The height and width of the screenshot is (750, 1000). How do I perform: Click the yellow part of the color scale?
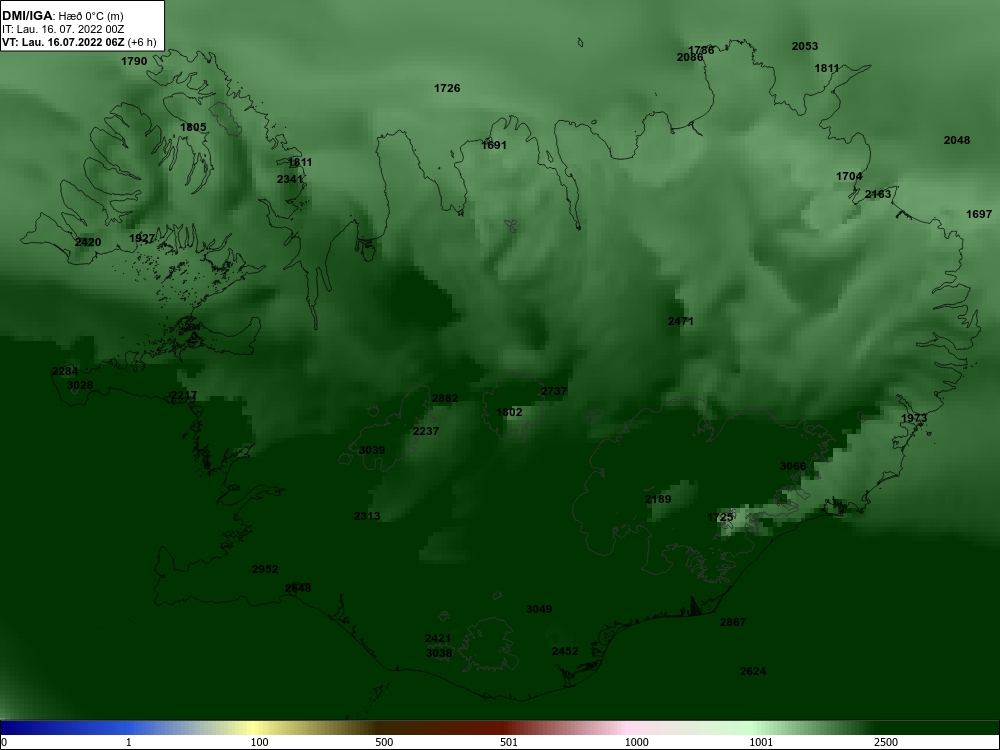[255, 728]
